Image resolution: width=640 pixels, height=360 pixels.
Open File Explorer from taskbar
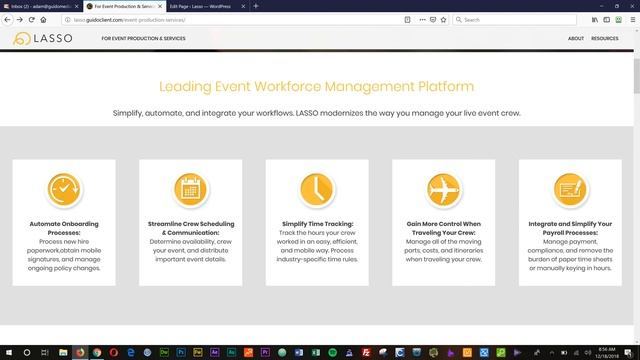[63, 352]
